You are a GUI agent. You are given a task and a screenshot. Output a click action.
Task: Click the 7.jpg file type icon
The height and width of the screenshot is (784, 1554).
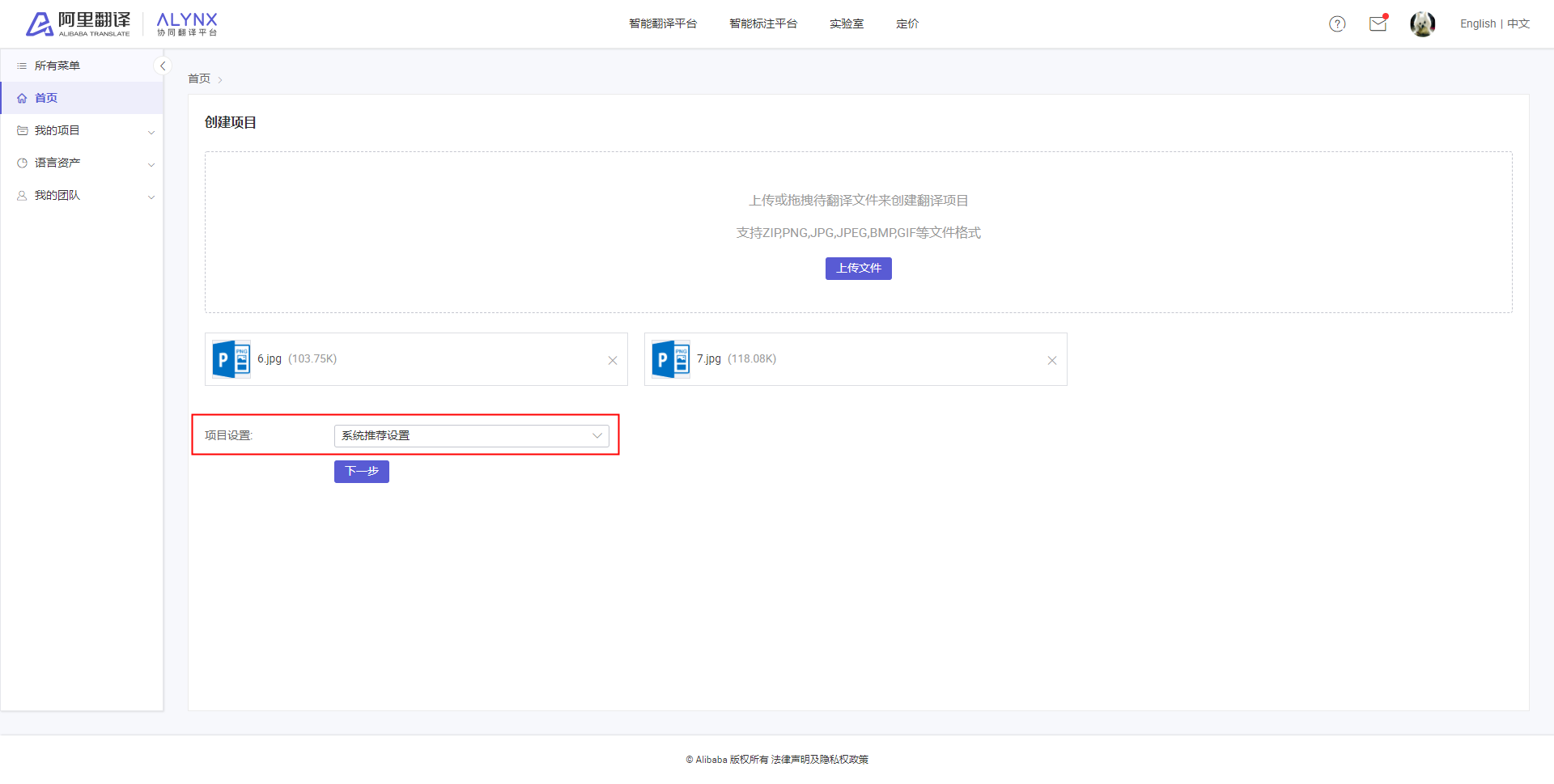point(671,359)
